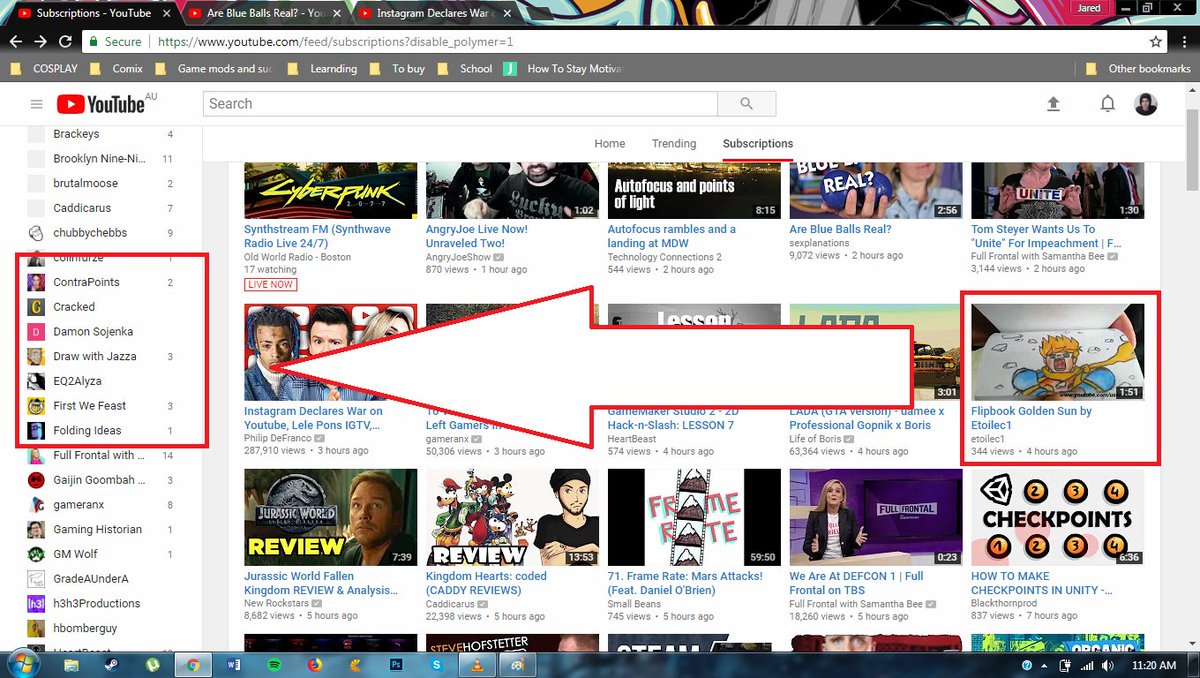
Task: Click the browser forward arrow
Action: (40, 42)
